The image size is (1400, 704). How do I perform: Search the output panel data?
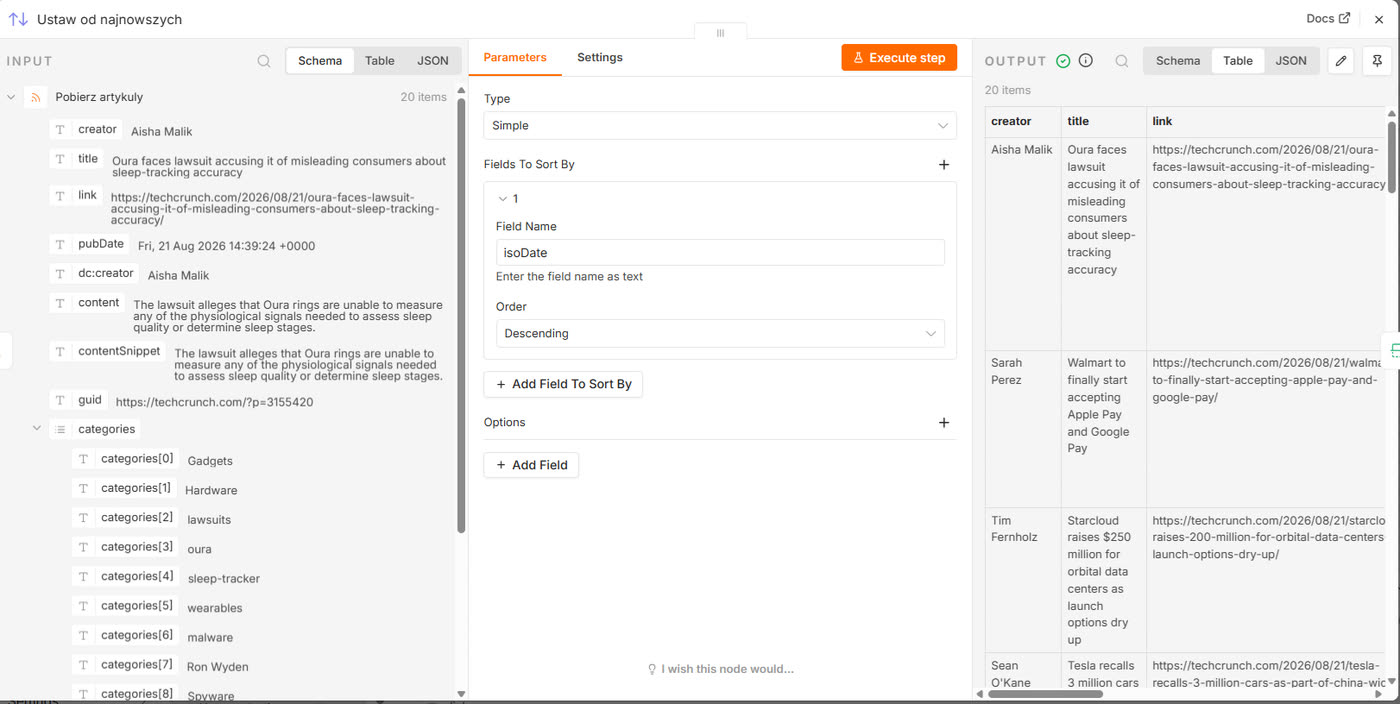[1122, 61]
